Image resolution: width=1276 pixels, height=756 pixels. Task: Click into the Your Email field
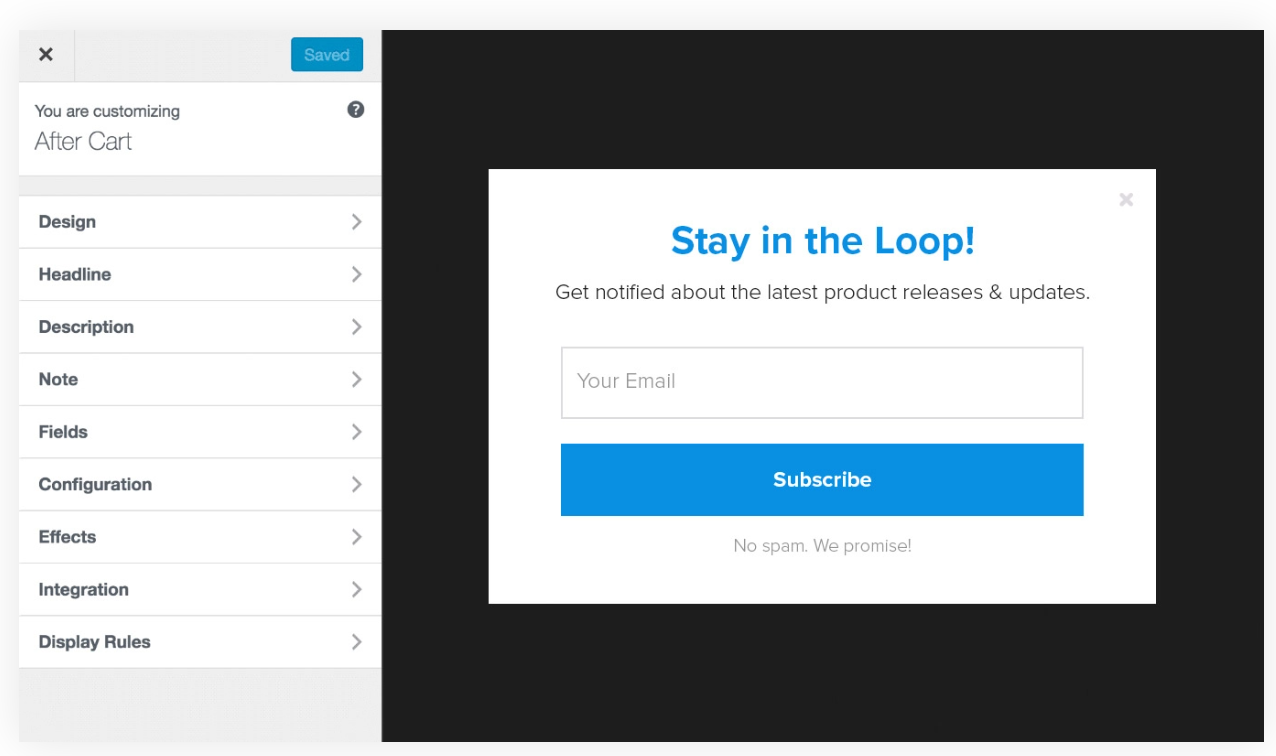pyautogui.click(x=821, y=382)
